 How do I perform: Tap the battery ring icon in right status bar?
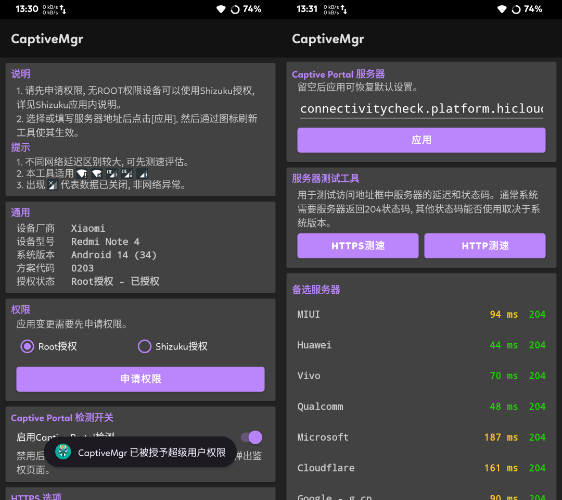[x=516, y=10]
